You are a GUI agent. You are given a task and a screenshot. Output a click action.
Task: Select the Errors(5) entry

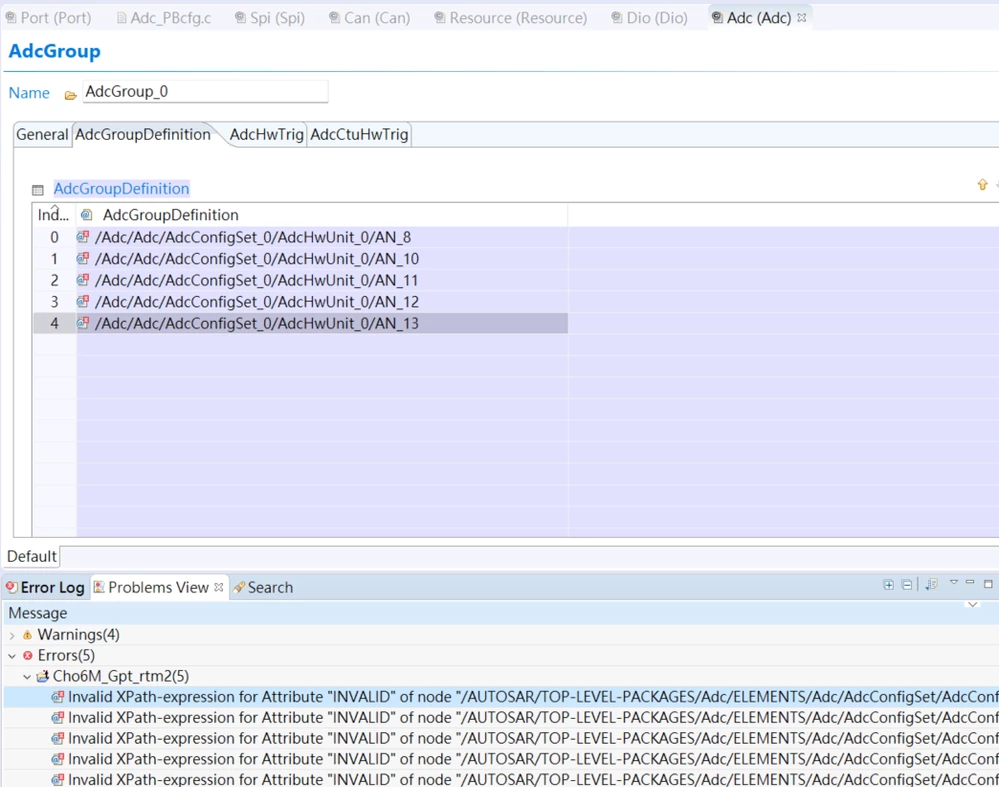66,656
